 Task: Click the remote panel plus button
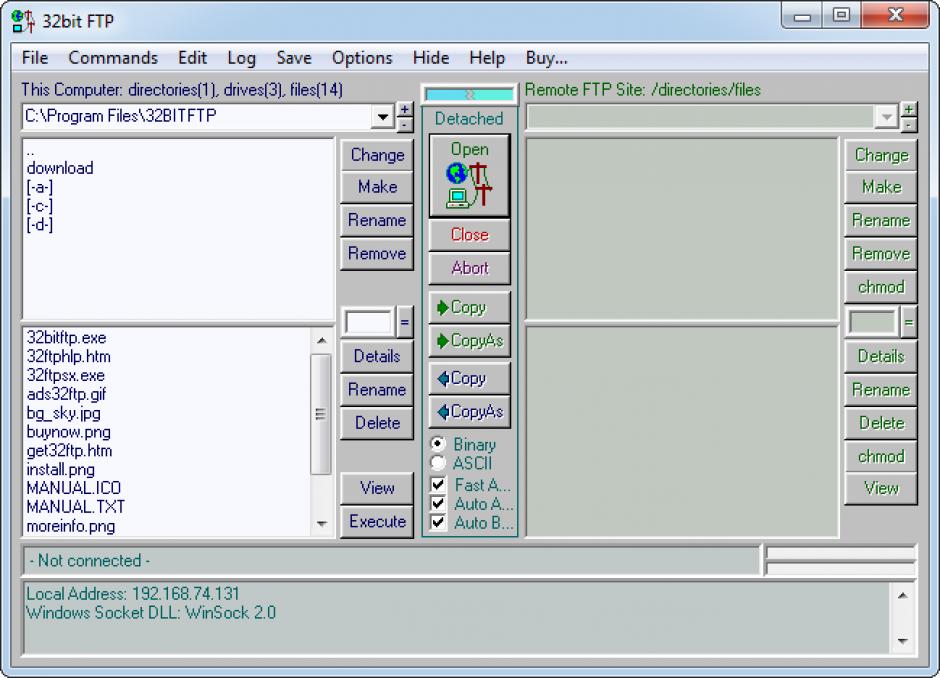click(x=909, y=109)
